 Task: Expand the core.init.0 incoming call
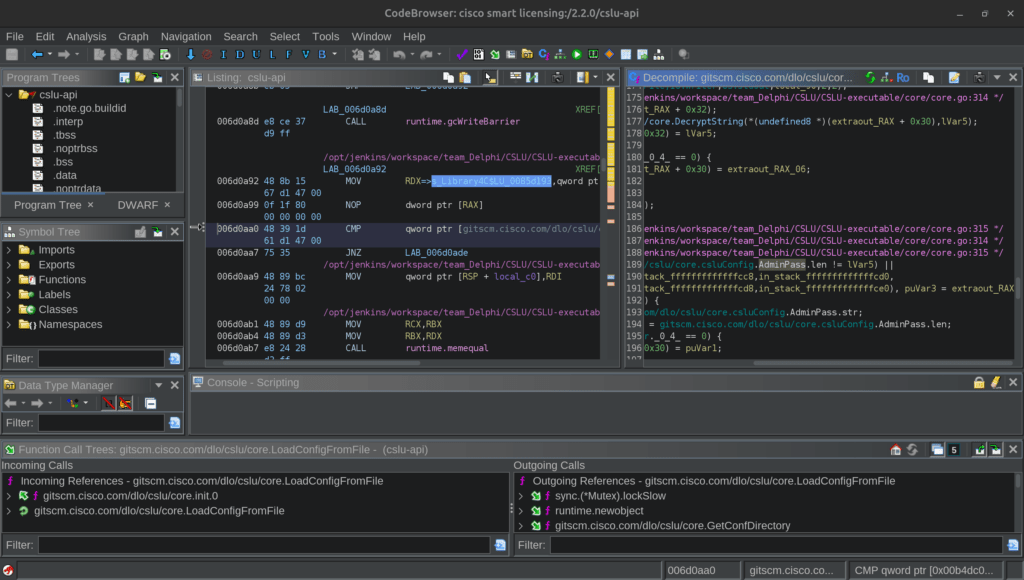coord(9,496)
